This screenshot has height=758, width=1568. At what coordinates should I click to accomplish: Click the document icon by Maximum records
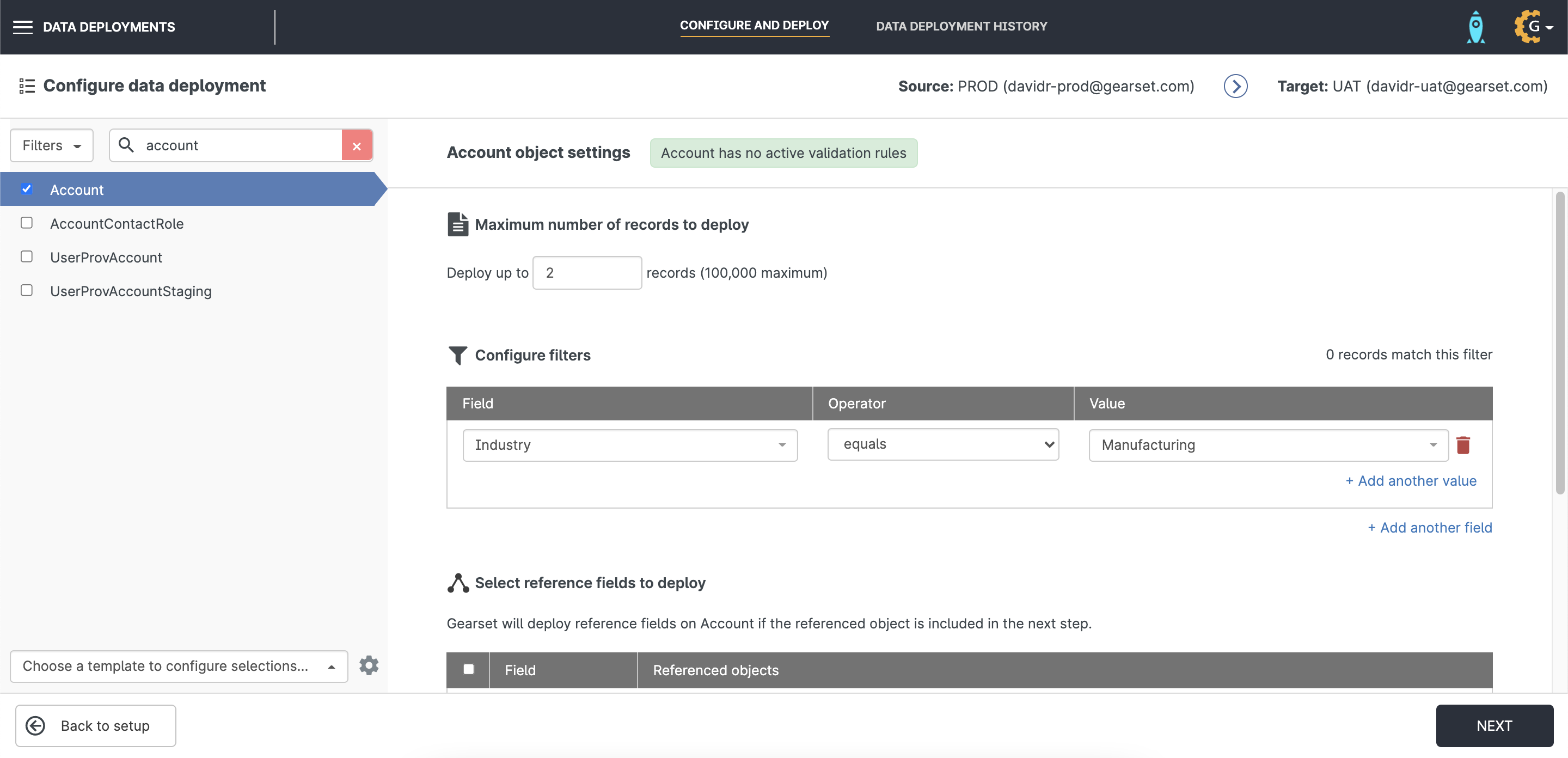tap(458, 224)
